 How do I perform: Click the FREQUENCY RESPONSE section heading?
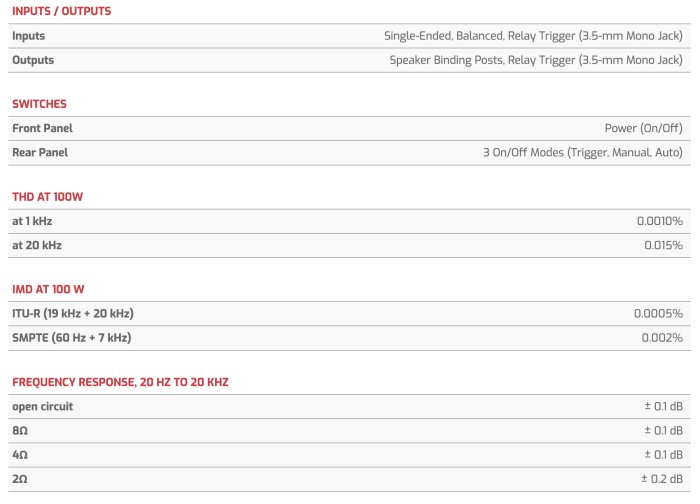(x=120, y=382)
